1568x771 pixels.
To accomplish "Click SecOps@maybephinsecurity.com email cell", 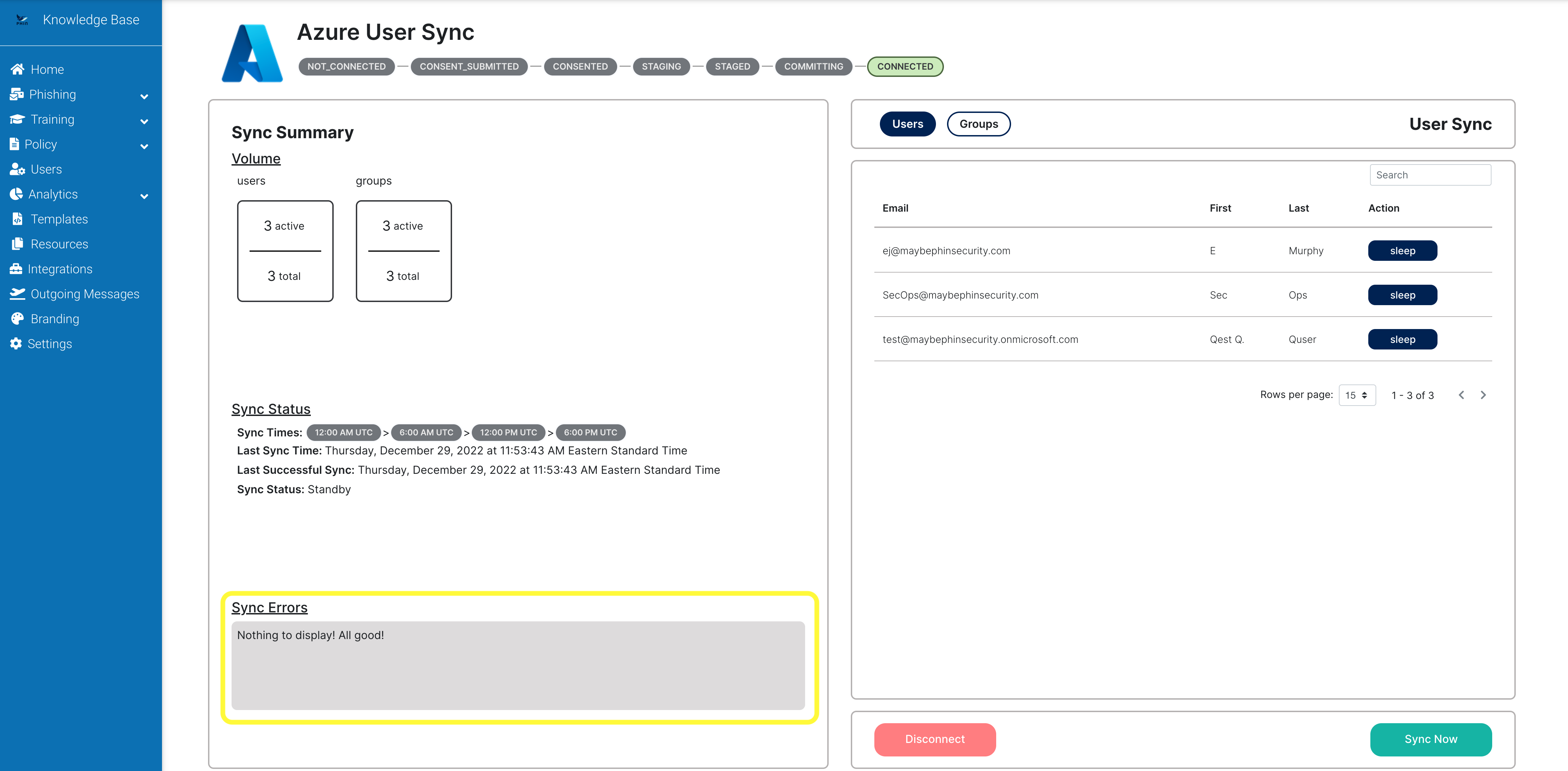I will [960, 295].
